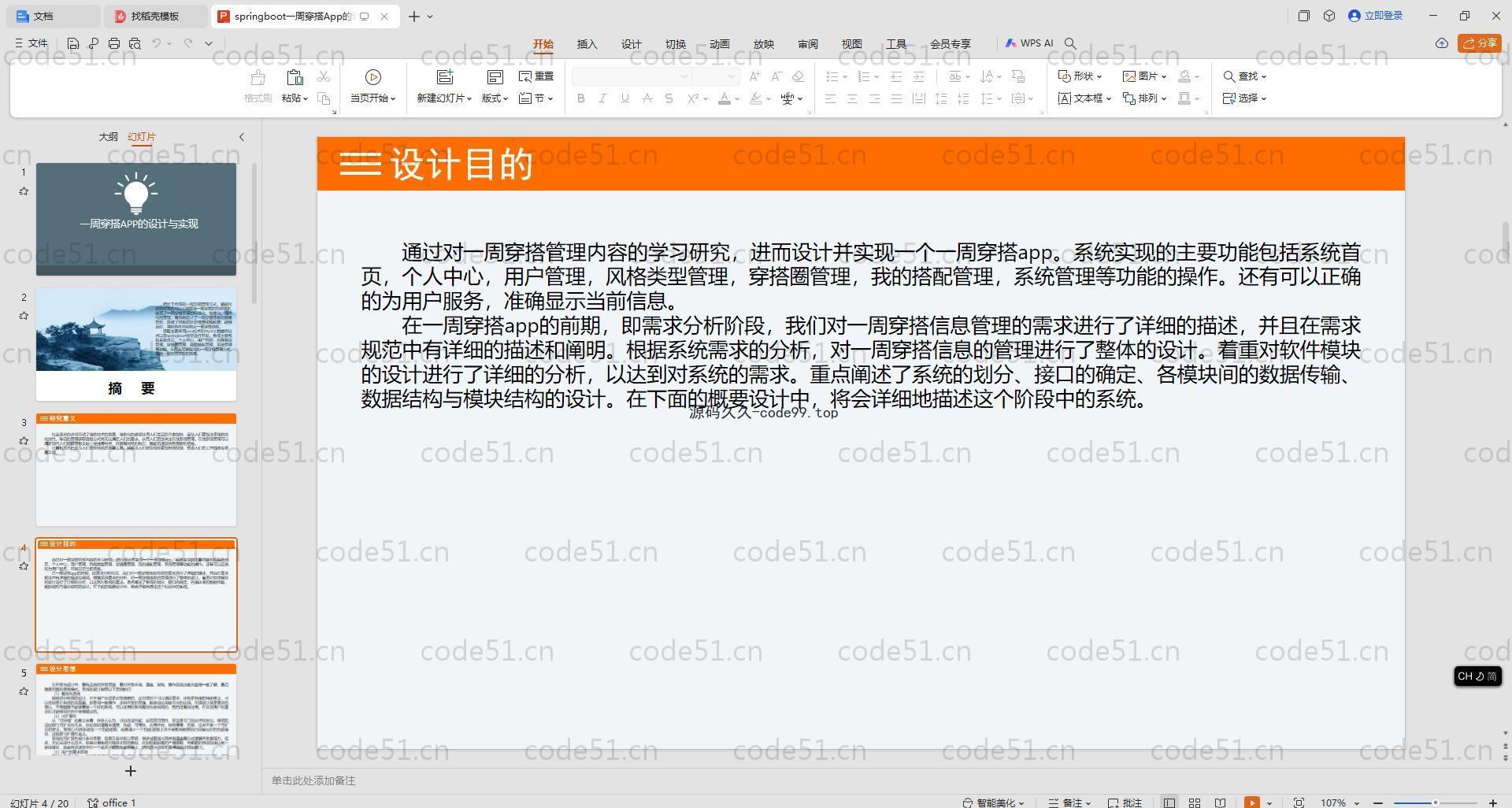Click the New Slide (新建幻灯片) icon

pos(445,77)
